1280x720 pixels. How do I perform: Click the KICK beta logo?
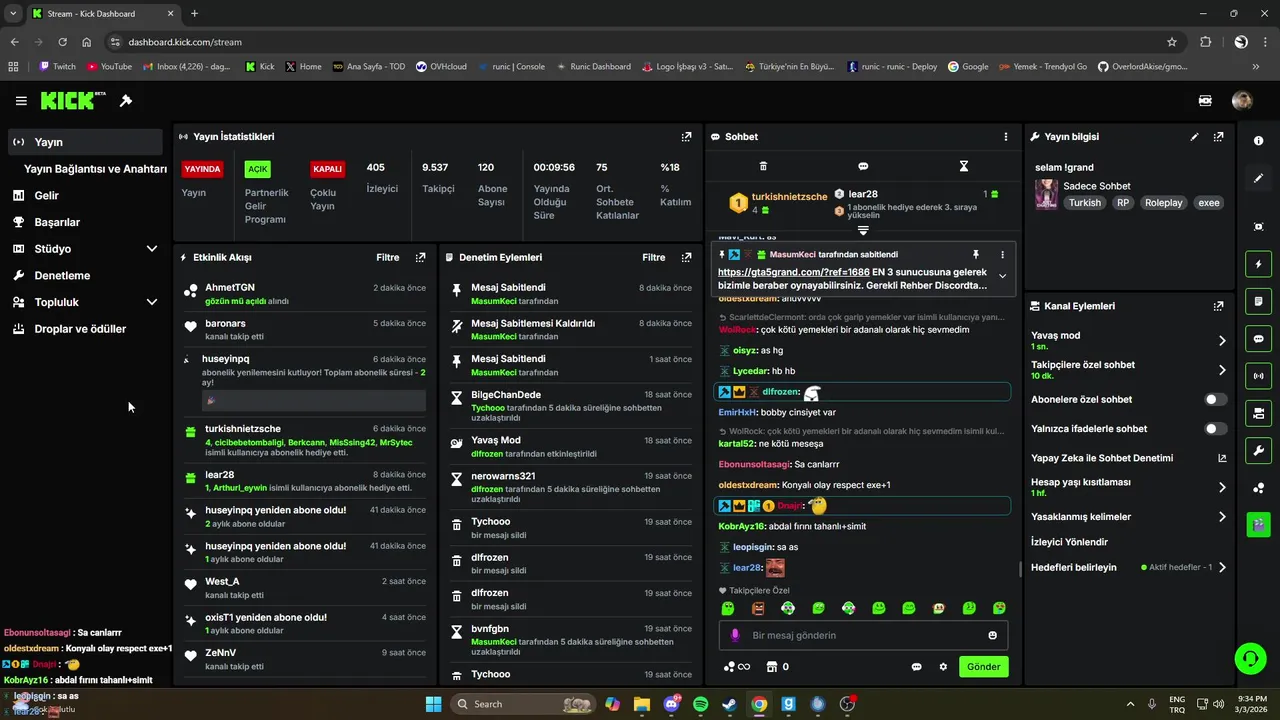tap(73, 101)
